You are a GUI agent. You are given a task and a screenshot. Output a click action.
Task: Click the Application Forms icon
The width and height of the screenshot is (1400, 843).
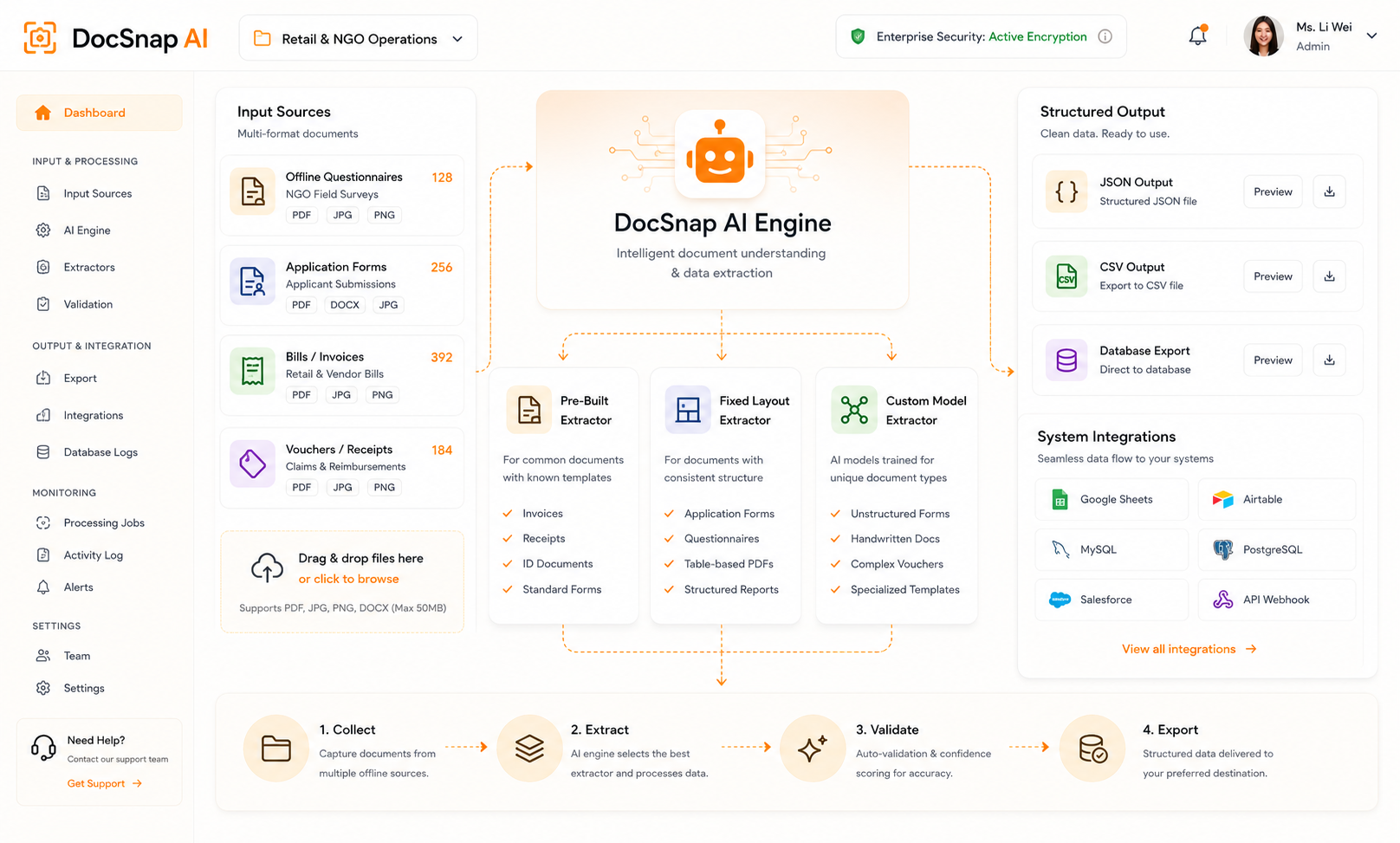click(x=252, y=282)
